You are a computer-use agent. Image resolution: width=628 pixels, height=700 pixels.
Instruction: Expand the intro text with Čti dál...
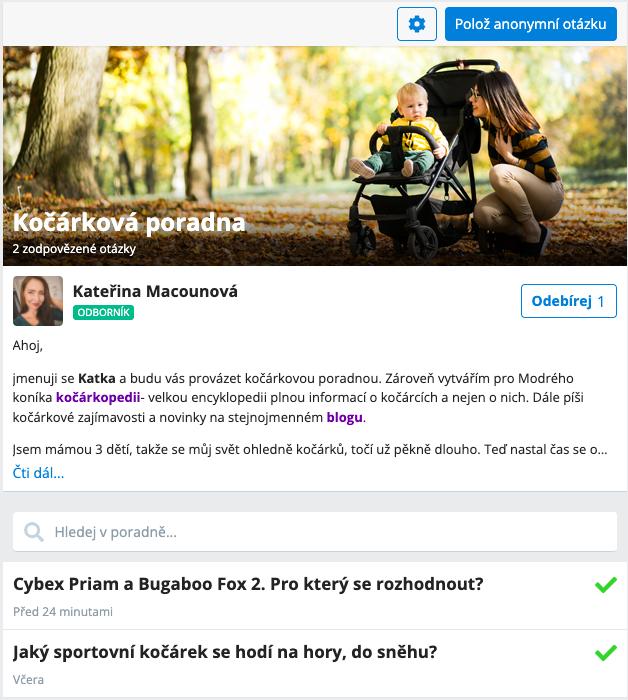point(38,472)
